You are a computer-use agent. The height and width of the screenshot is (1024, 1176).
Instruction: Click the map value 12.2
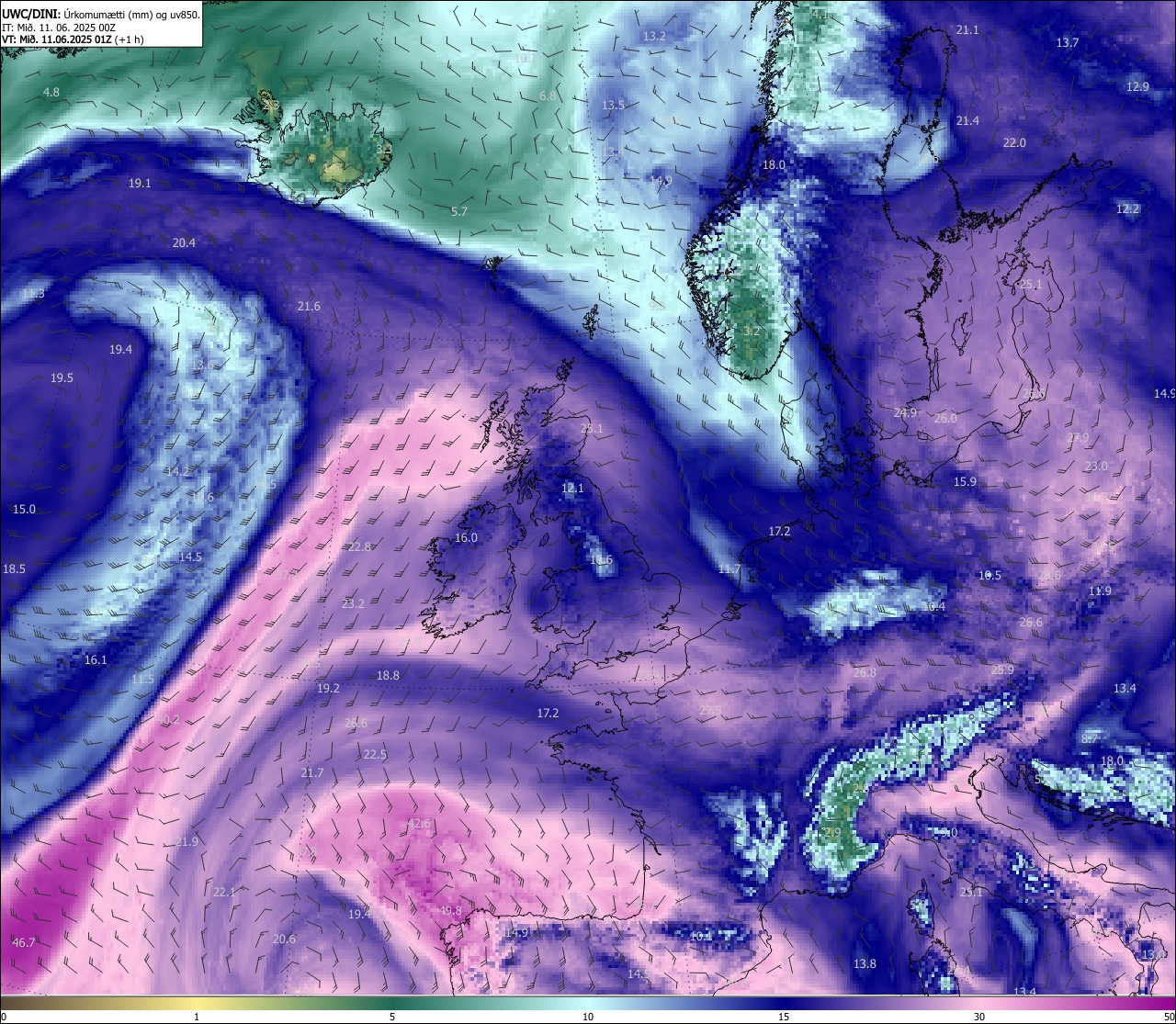click(1127, 209)
